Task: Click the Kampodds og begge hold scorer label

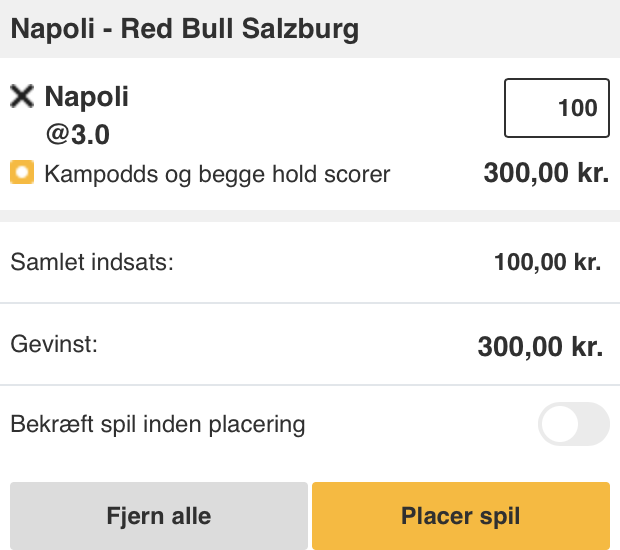Action: 217,174
